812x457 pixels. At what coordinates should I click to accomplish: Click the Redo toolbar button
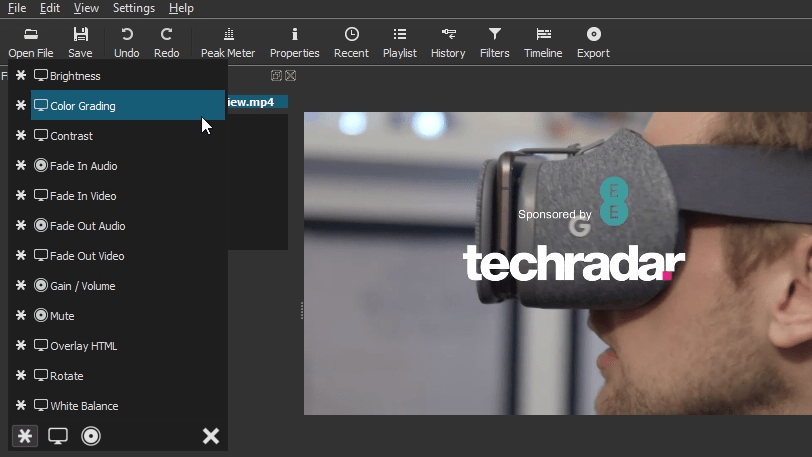tap(166, 42)
